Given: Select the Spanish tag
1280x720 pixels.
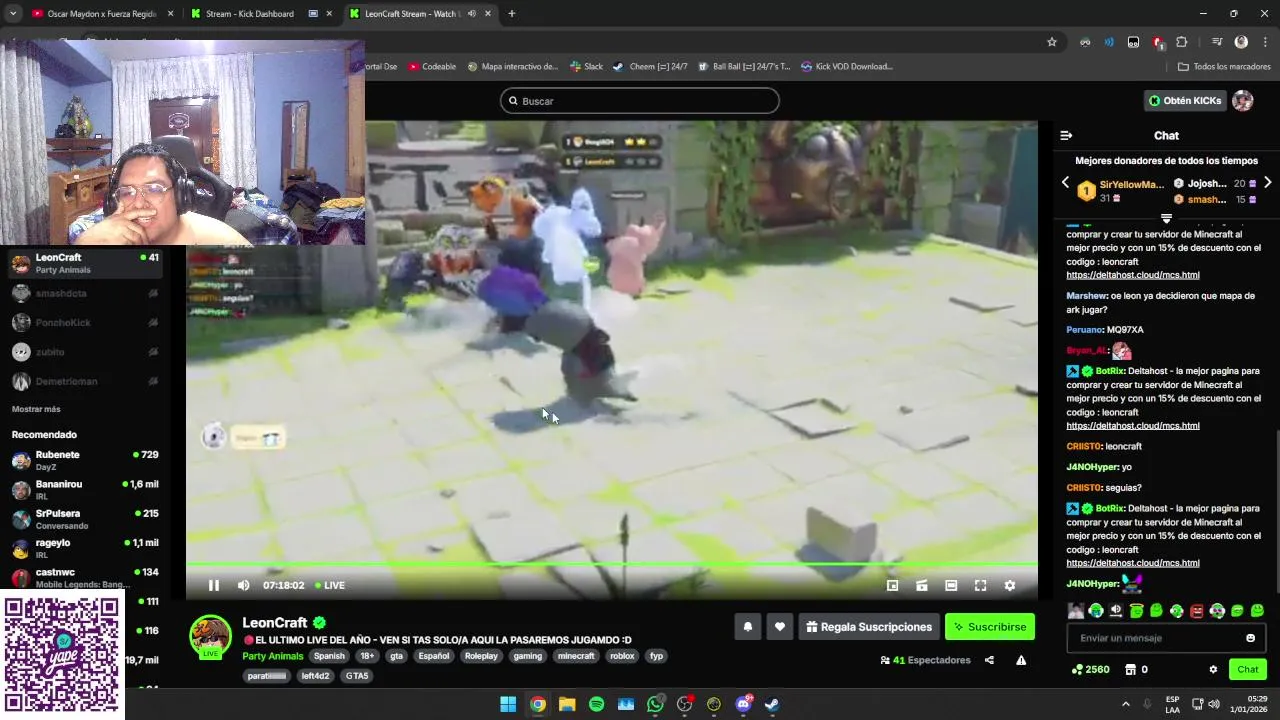Looking at the screenshot, I should point(329,656).
